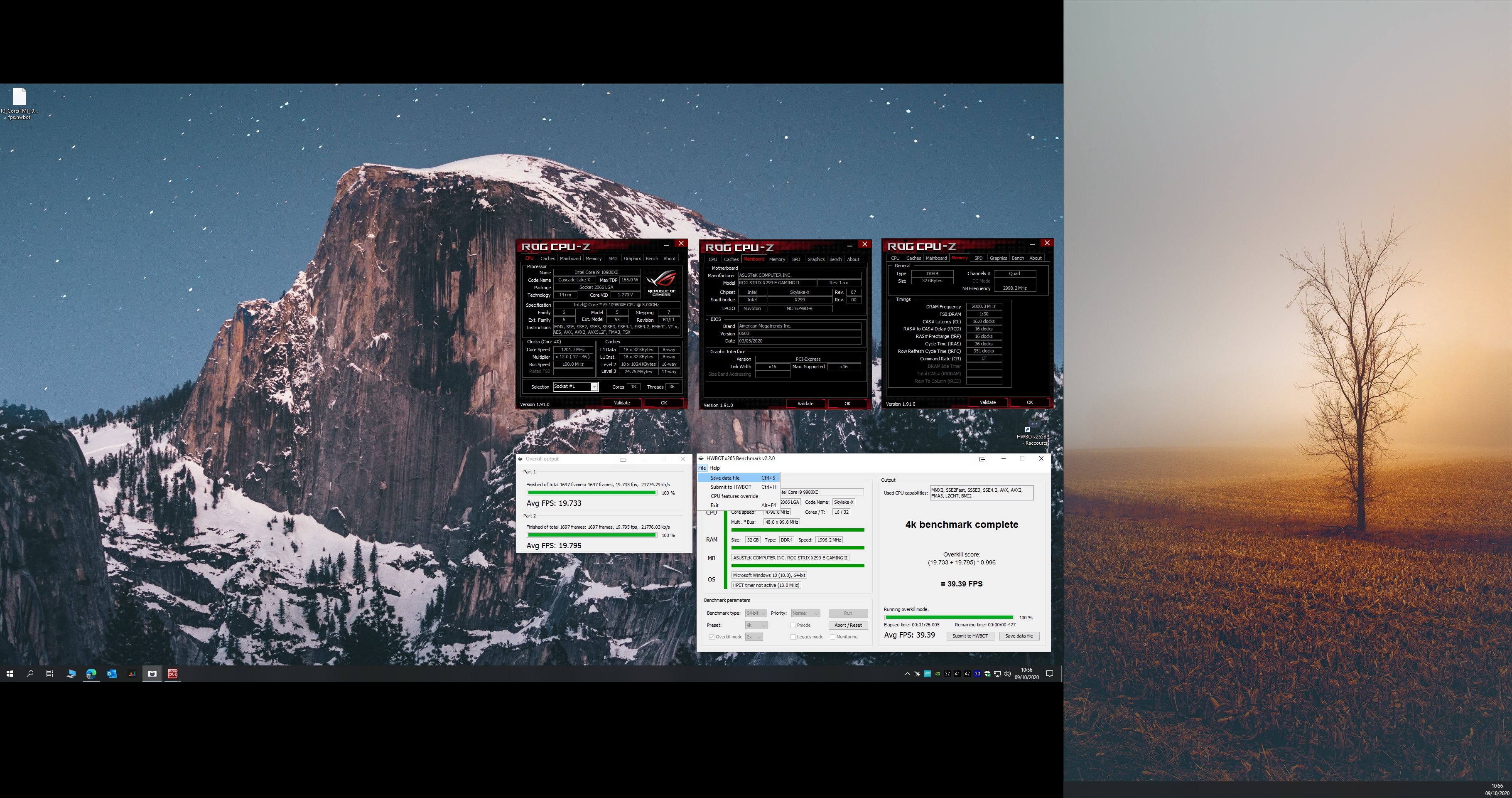Toggle the Overkill mode checkbox

pyautogui.click(x=712, y=637)
